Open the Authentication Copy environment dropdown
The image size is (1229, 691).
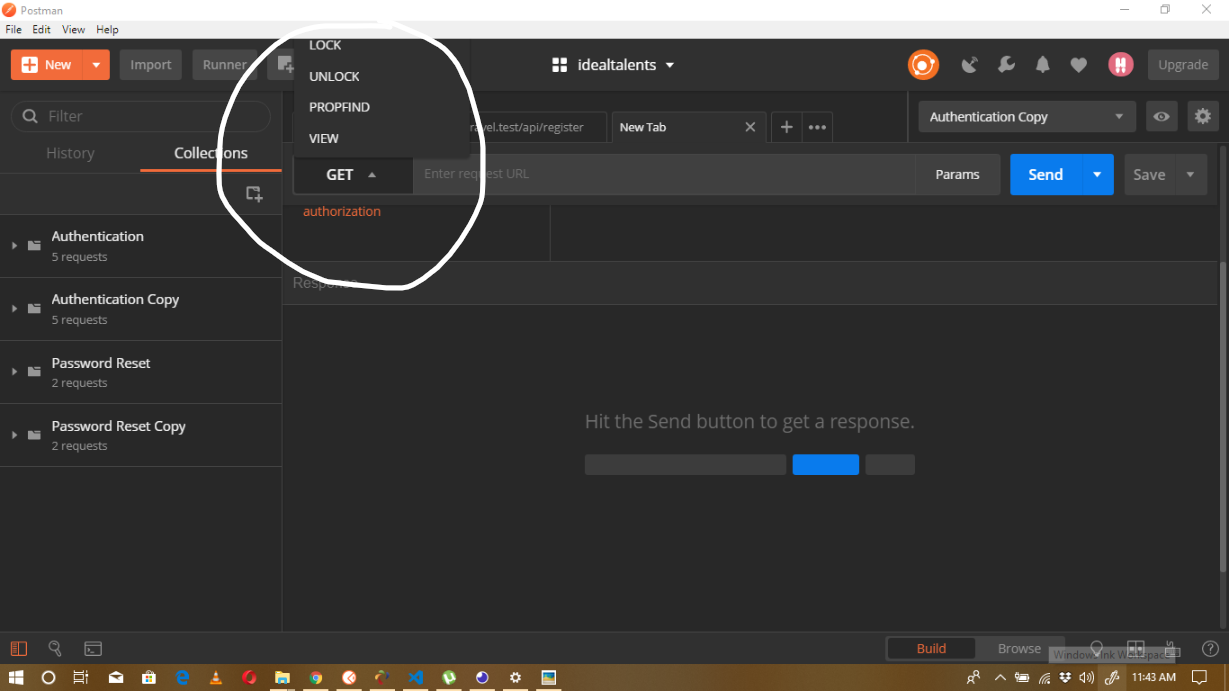[1025, 116]
